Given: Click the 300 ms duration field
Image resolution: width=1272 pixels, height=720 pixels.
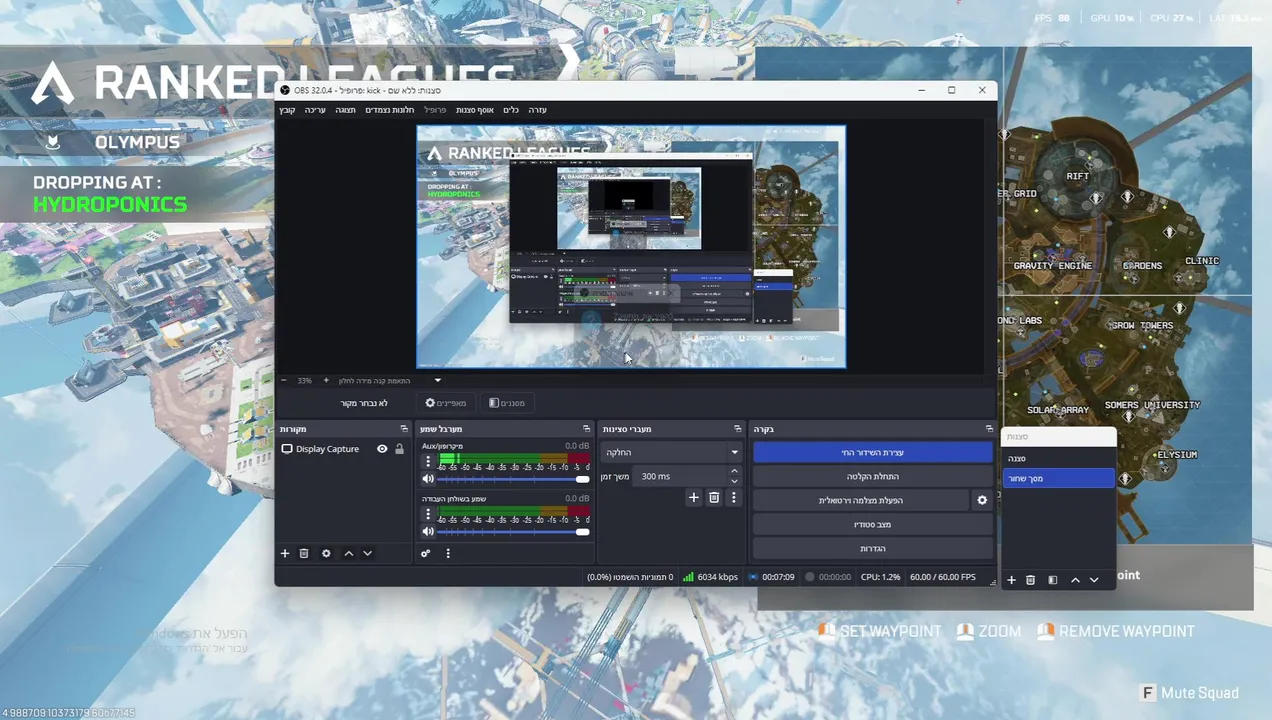Looking at the screenshot, I should pyautogui.click(x=680, y=476).
